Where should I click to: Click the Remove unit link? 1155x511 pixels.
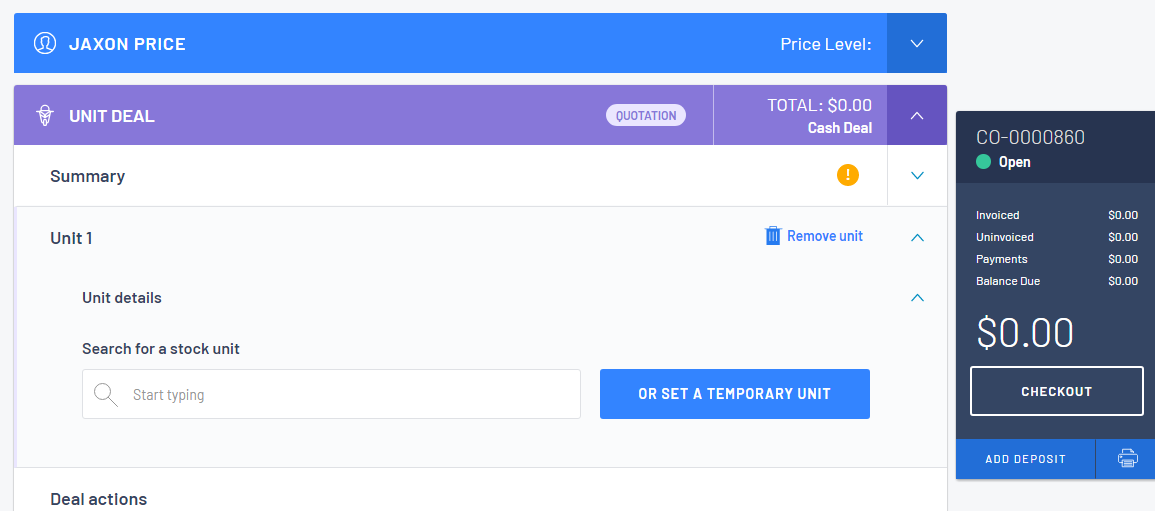(x=825, y=236)
